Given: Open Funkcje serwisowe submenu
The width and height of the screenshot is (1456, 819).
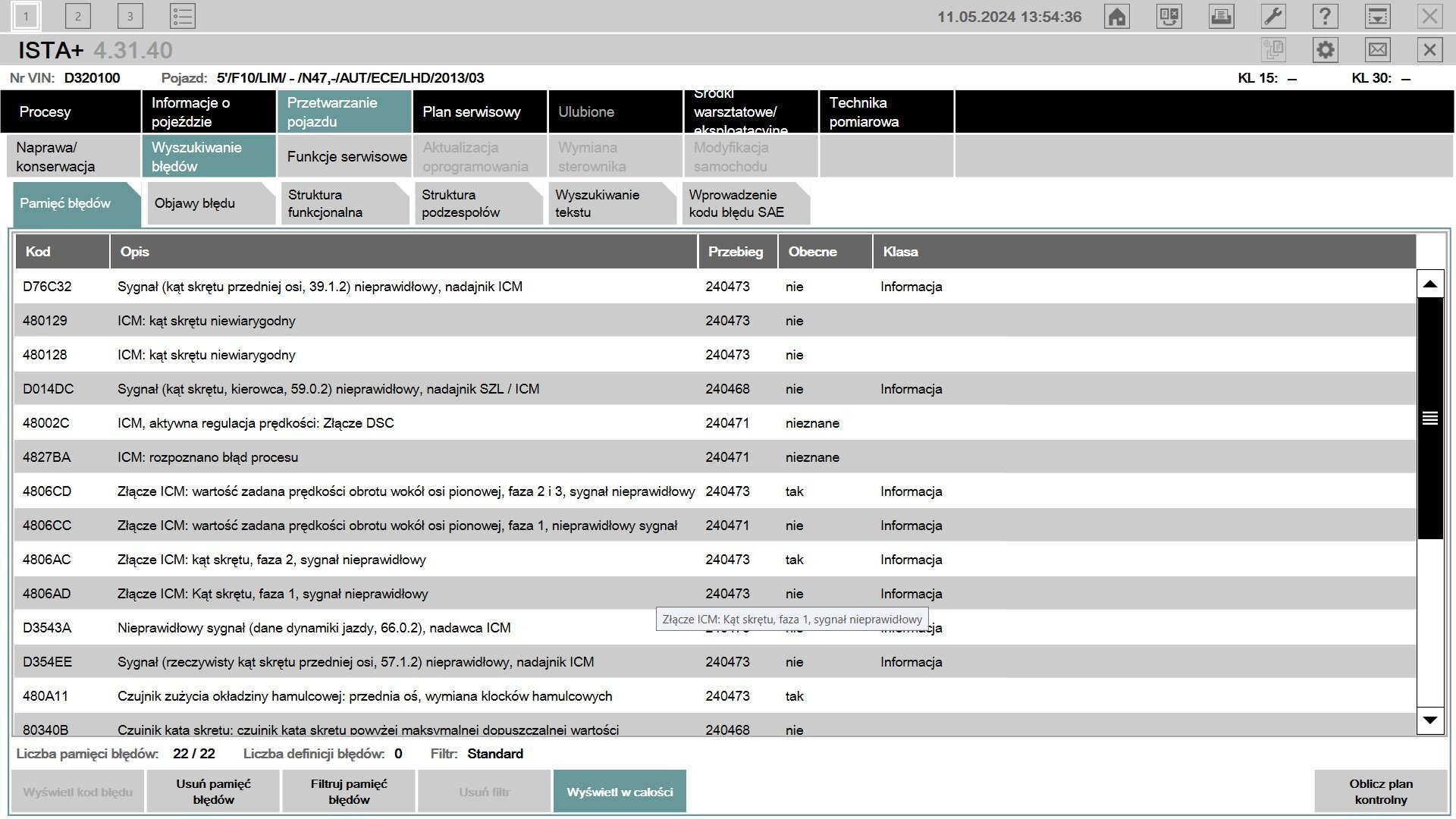Looking at the screenshot, I should tap(345, 156).
